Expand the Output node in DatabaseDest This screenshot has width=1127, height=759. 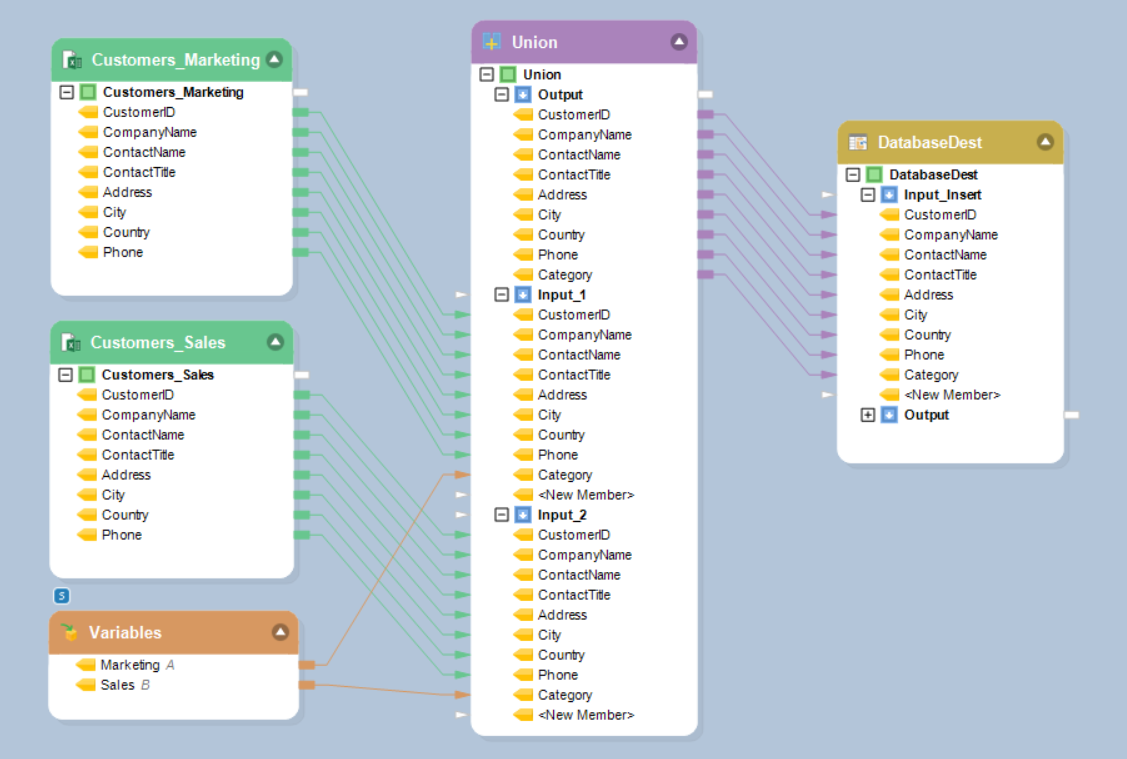point(868,415)
